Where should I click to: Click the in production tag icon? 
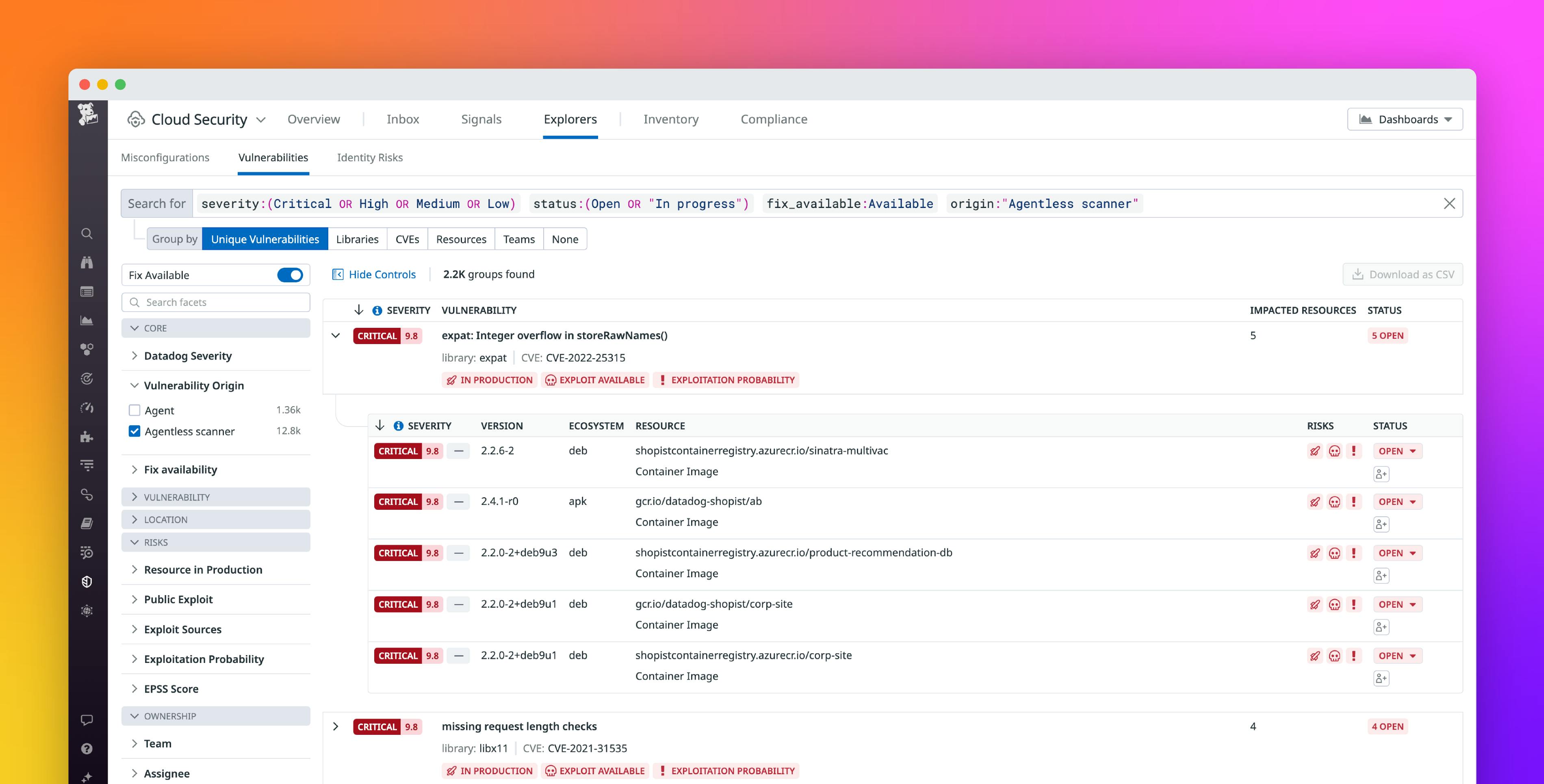pos(452,379)
